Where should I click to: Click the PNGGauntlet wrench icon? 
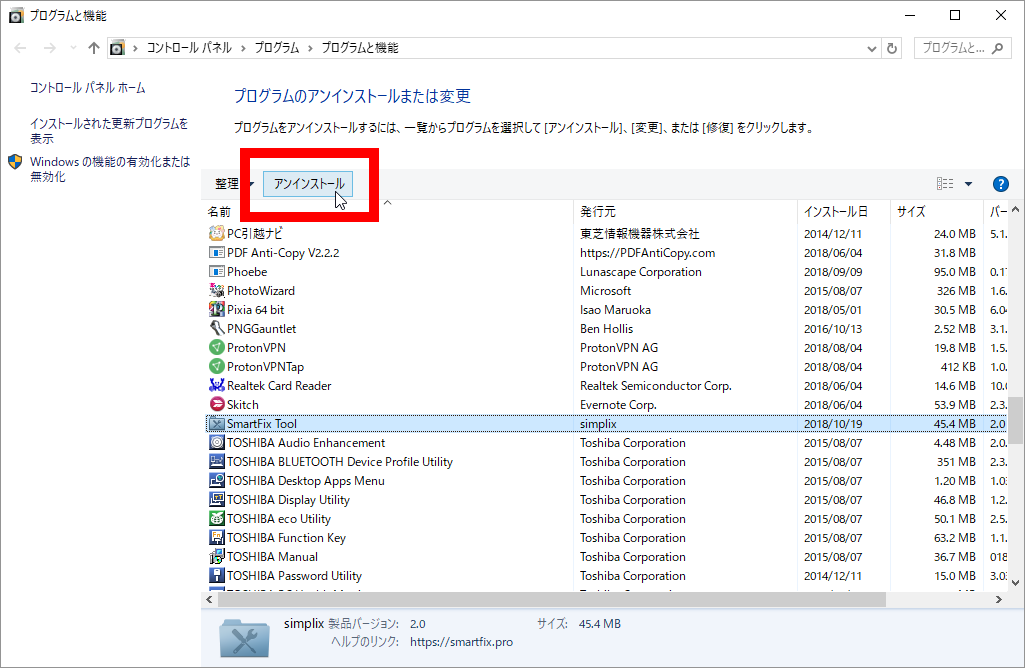[216, 328]
